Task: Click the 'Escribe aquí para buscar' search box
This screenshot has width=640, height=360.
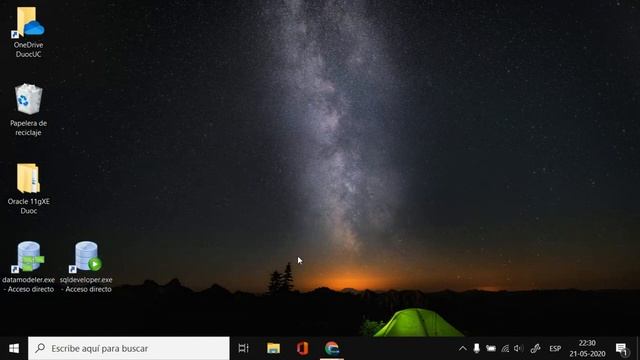Action: point(129,348)
